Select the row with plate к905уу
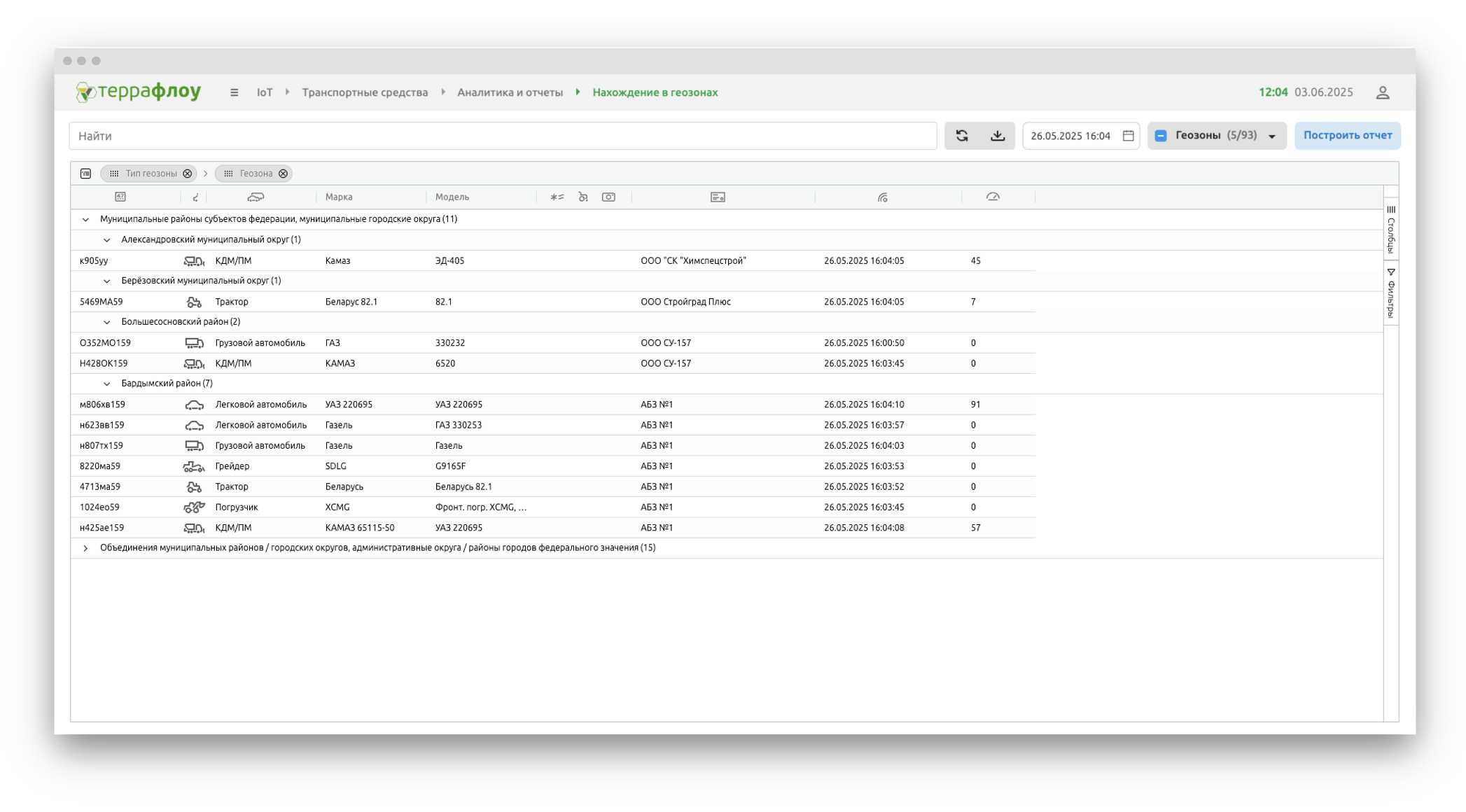The image size is (1466, 812). point(552,261)
